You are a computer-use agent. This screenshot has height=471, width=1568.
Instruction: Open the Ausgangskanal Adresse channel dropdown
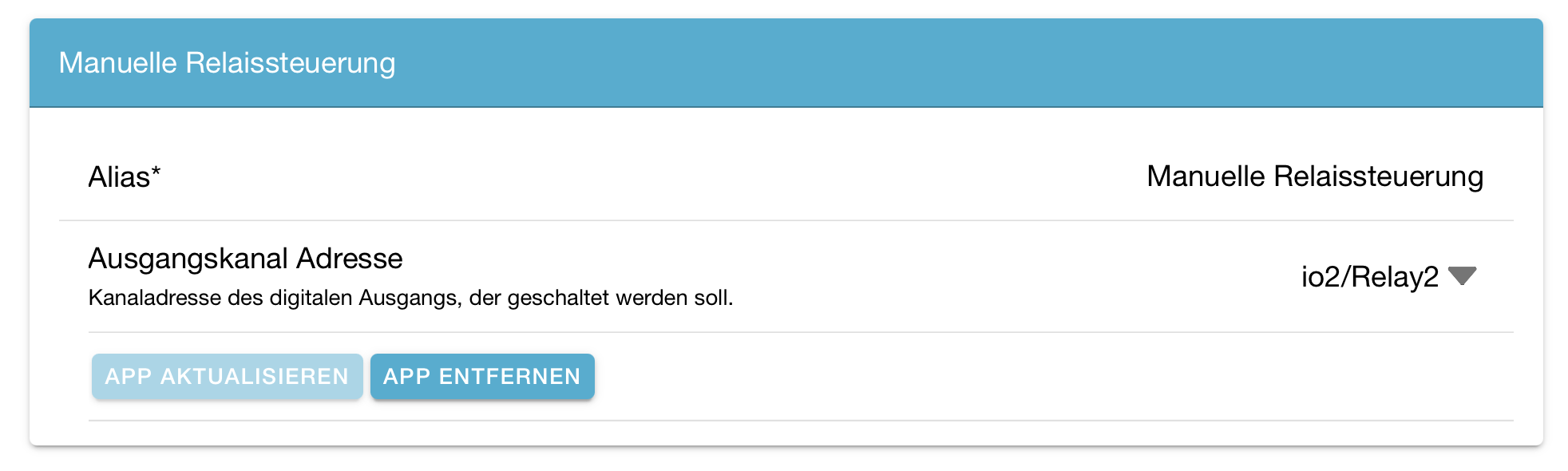(x=1388, y=277)
